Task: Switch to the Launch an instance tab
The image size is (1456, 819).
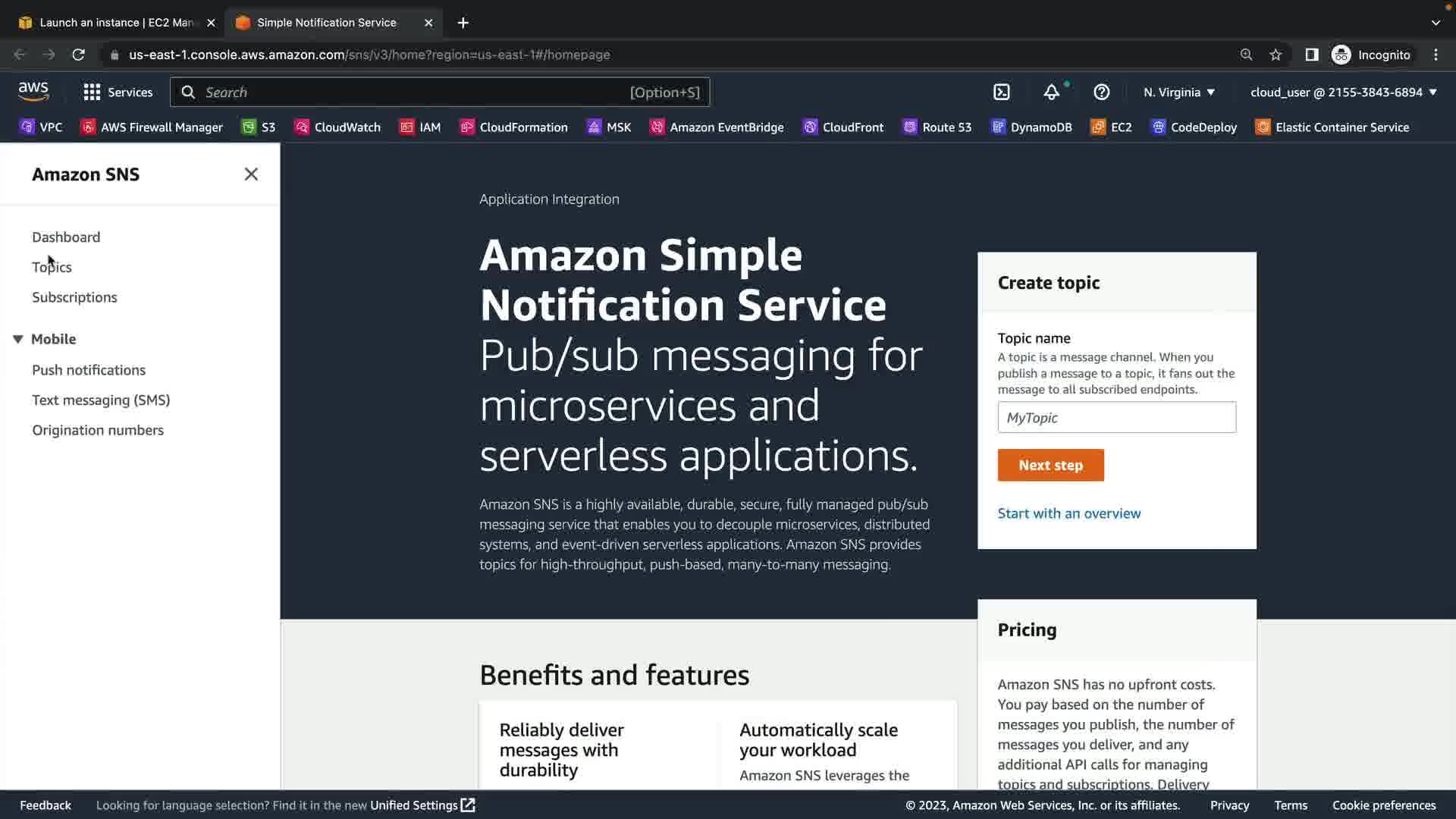Action: tap(114, 23)
